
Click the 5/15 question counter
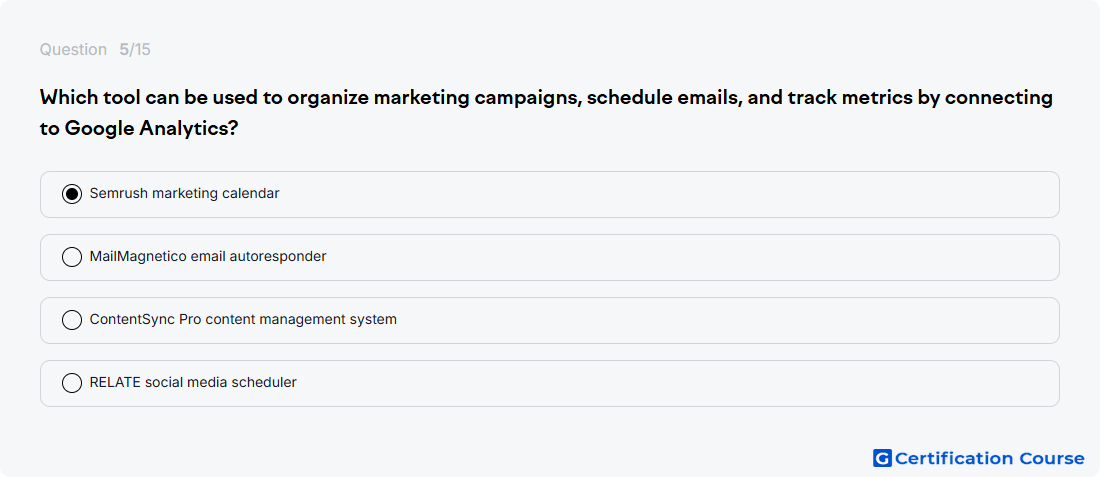click(135, 50)
